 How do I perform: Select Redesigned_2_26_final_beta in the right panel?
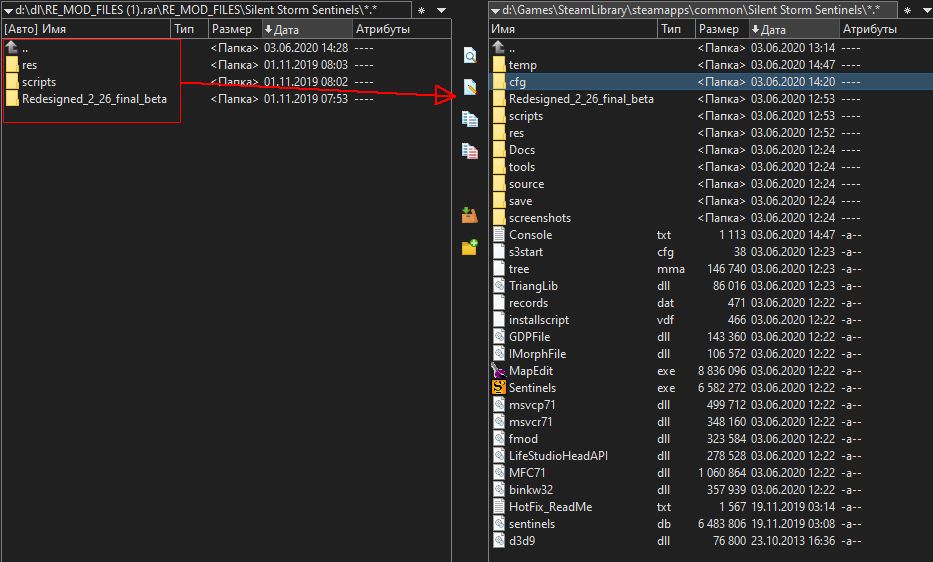(711, 99)
